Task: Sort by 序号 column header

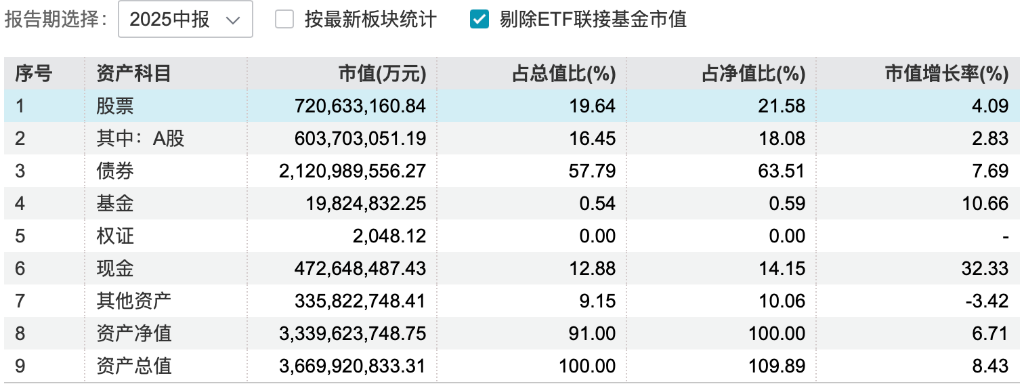Action: coord(34,74)
